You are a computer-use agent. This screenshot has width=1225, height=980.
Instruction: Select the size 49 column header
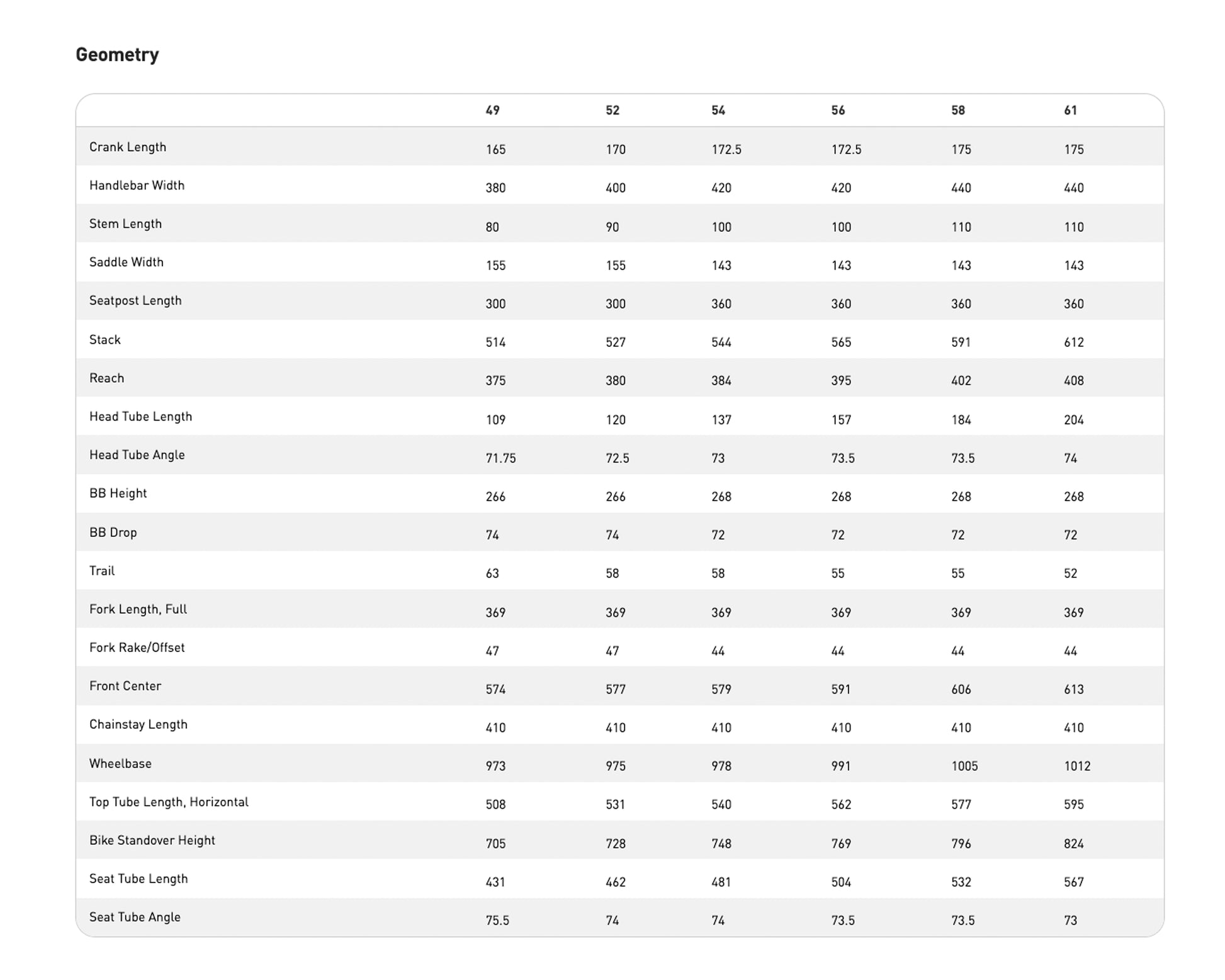(492, 111)
